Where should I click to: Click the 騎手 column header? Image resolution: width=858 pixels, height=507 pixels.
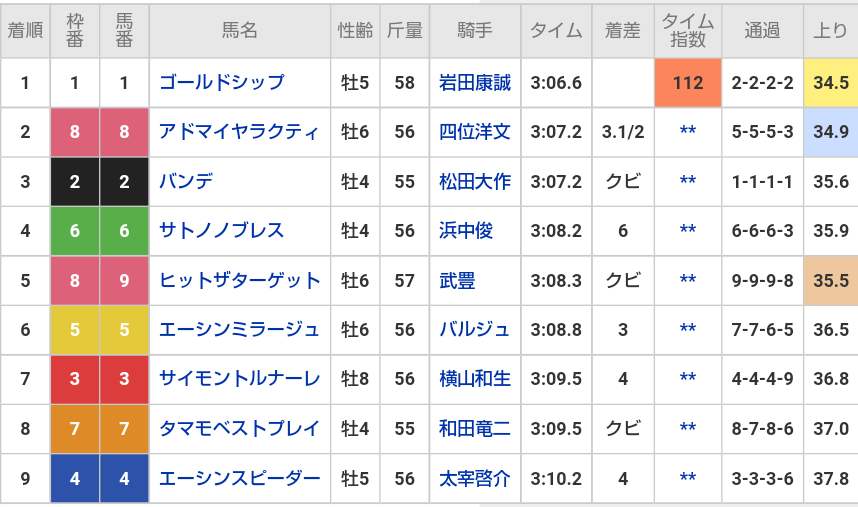[475, 30]
